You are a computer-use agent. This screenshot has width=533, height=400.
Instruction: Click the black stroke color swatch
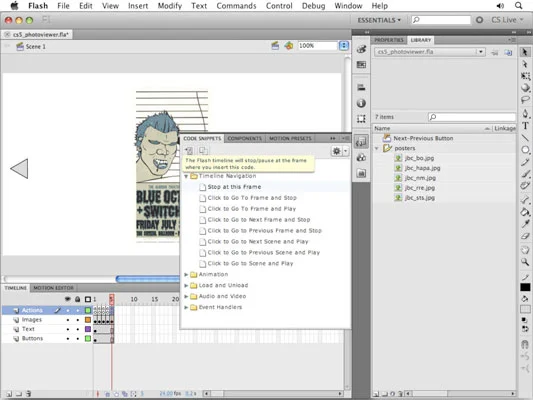pos(525,288)
